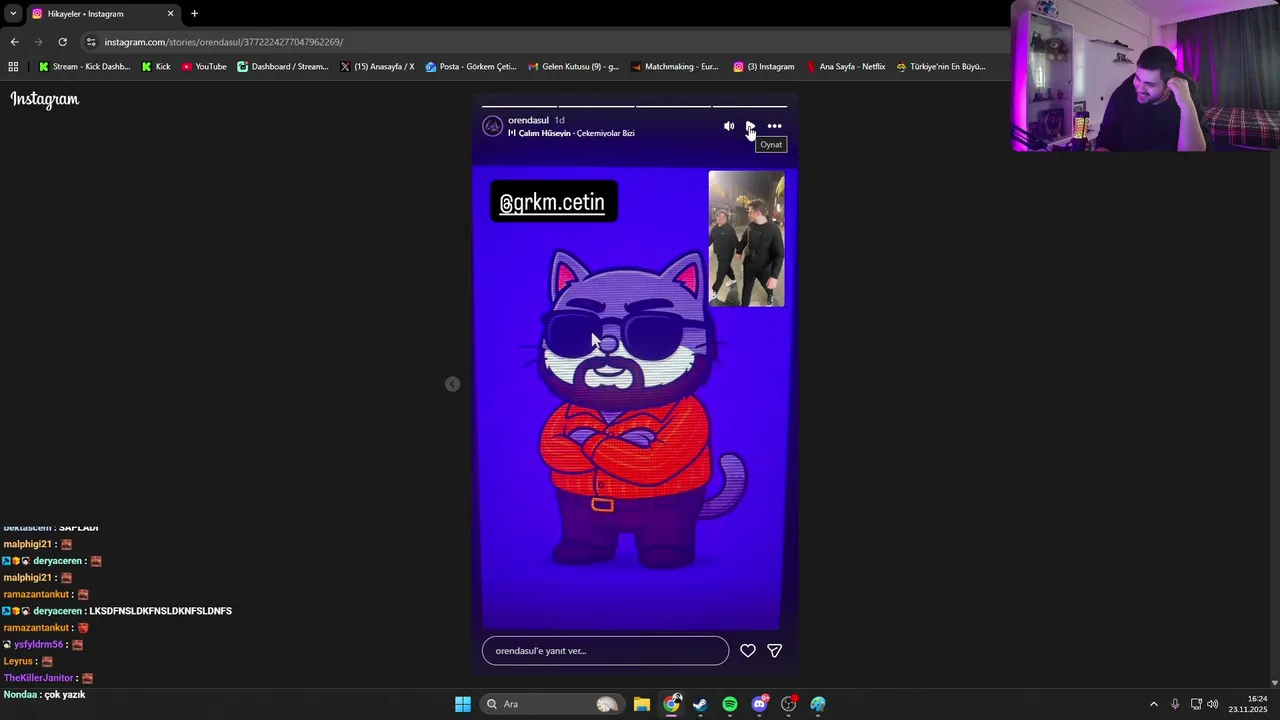
Task: Open Discord from the taskbar
Action: (759, 704)
